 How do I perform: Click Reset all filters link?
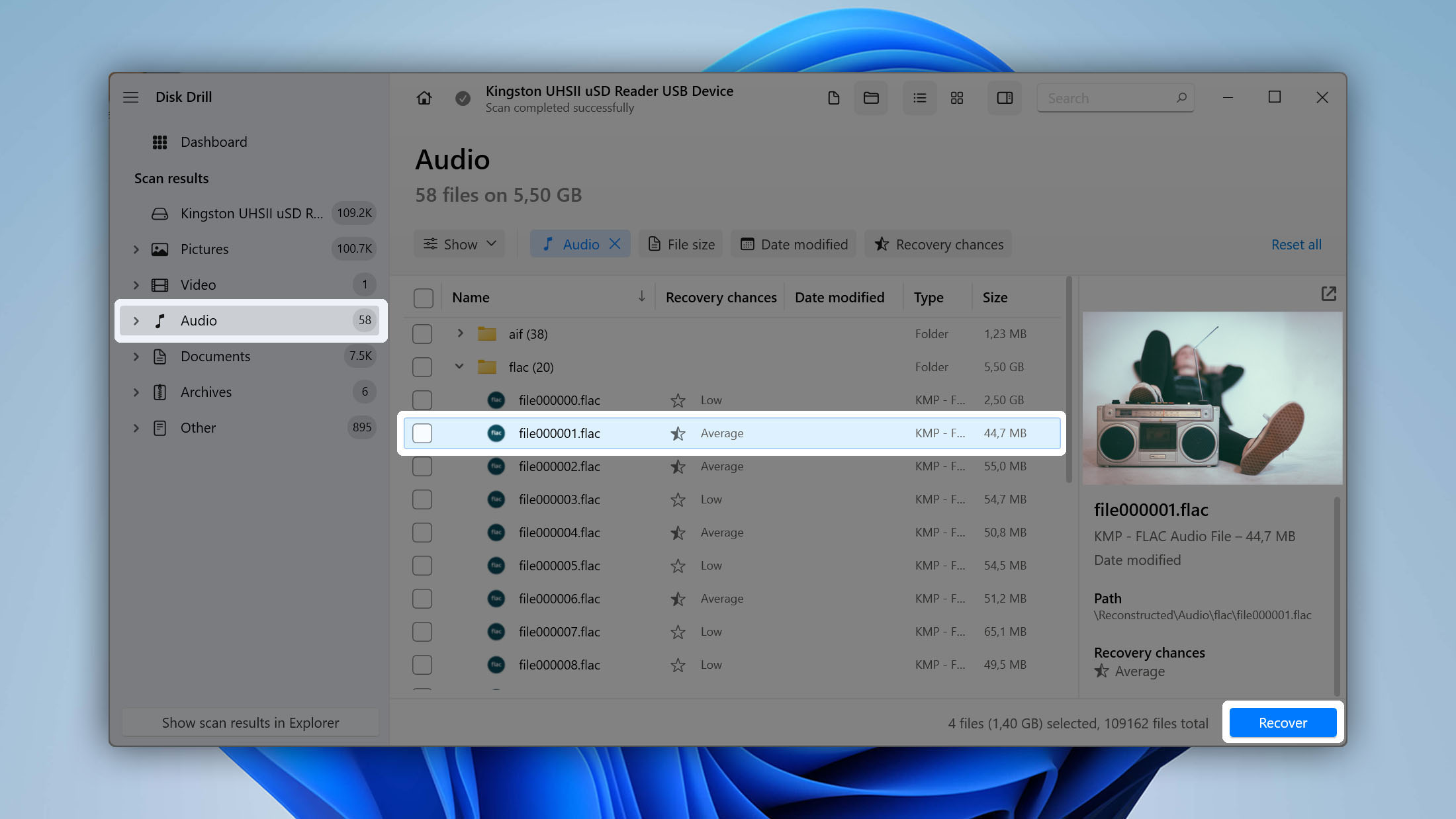coord(1296,244)
